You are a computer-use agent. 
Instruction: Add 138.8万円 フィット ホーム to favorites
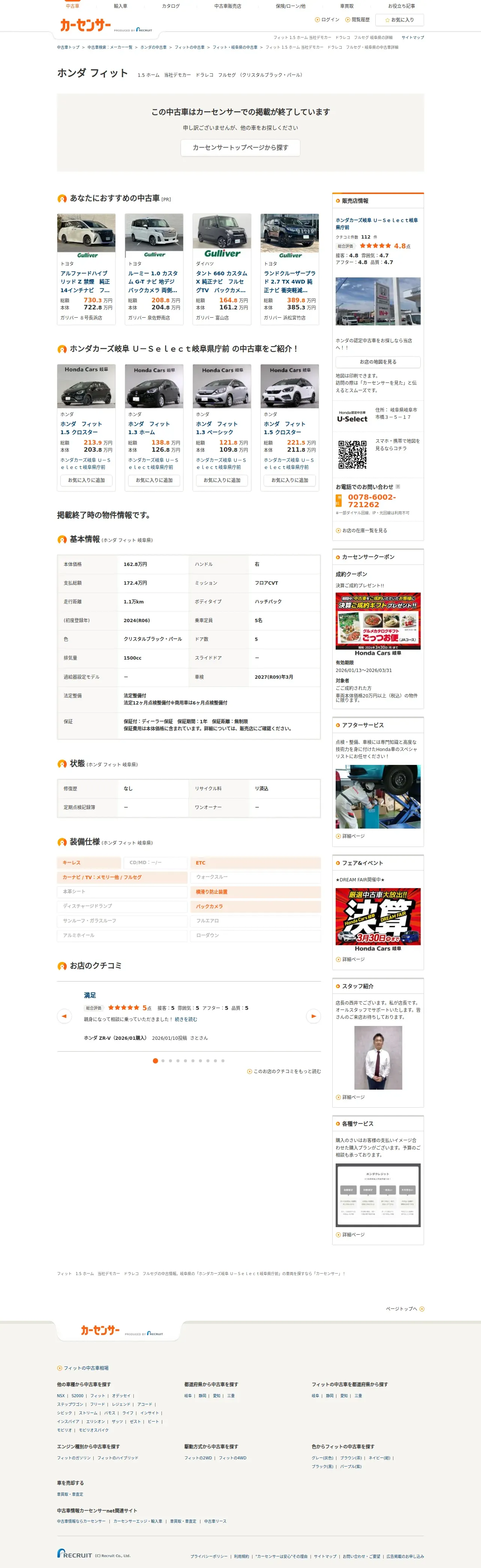click(x=154, y=480)
